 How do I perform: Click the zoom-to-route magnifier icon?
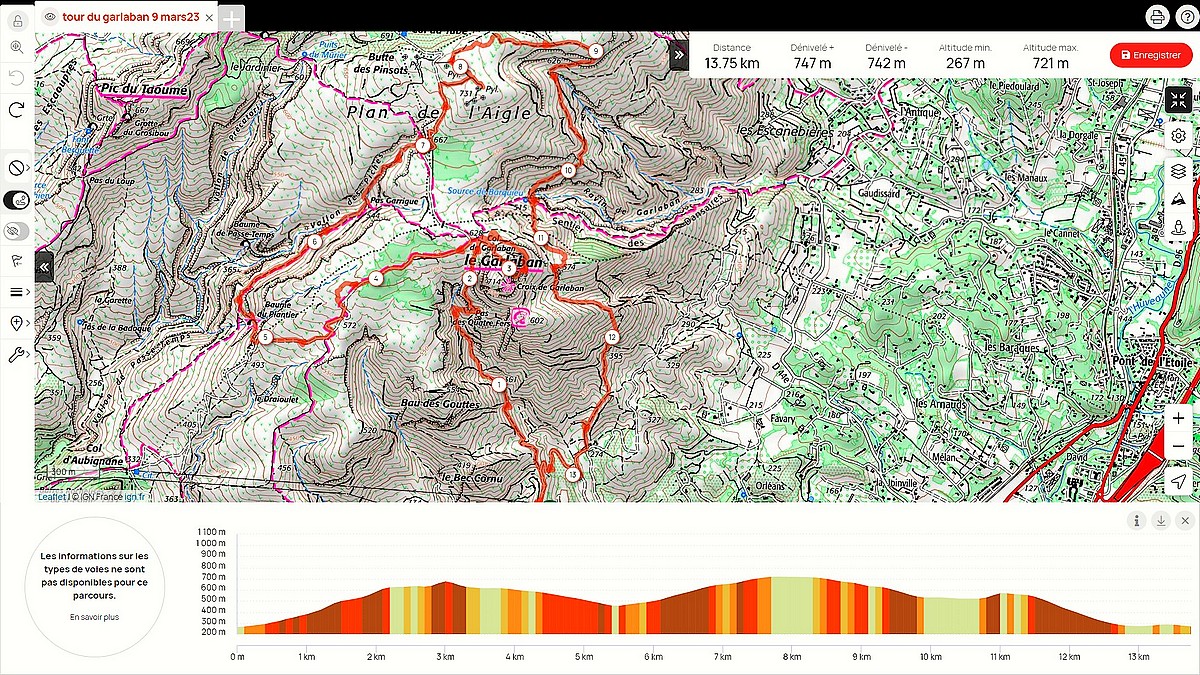tap(17, 46)
